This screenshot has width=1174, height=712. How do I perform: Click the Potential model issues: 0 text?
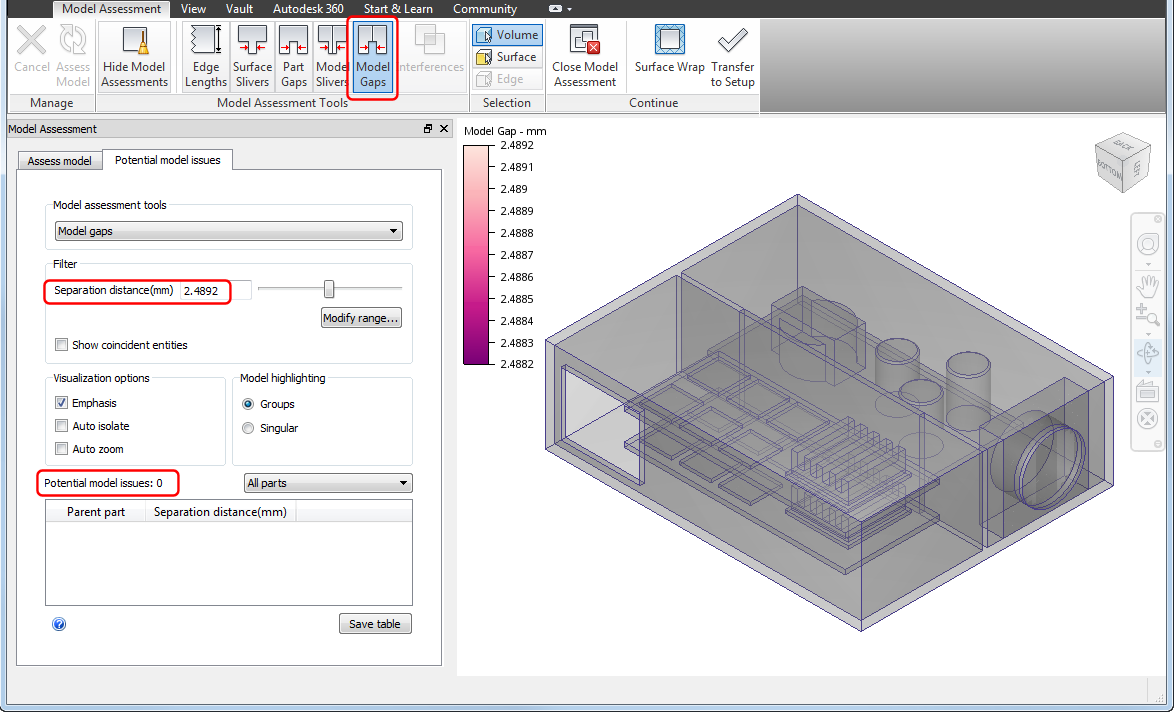coord(103,483)
